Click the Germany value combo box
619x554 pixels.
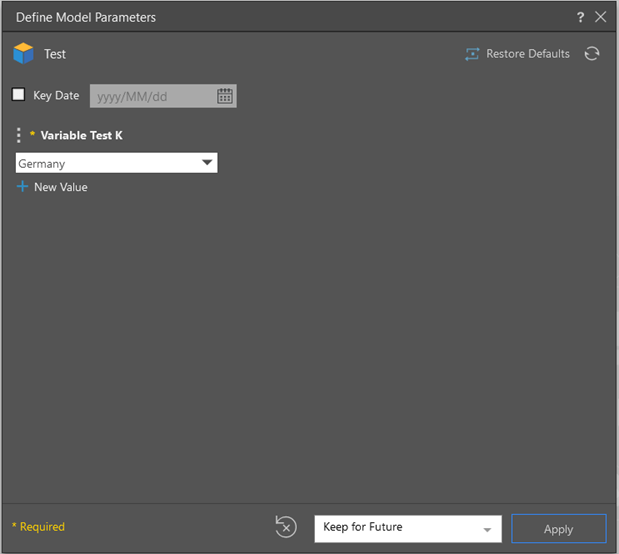(105, 163)
